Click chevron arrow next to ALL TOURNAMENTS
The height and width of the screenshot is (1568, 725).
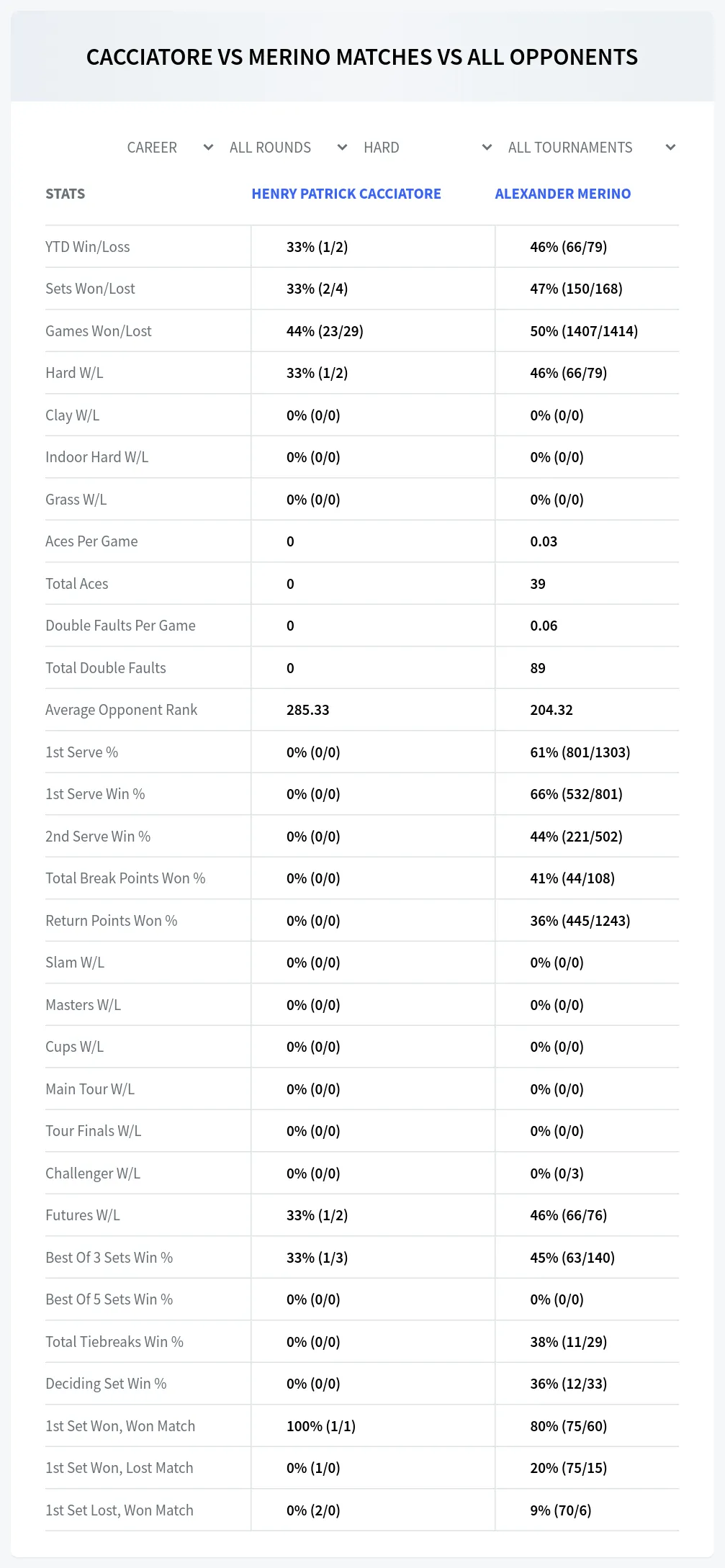click(x=670, y=148)
